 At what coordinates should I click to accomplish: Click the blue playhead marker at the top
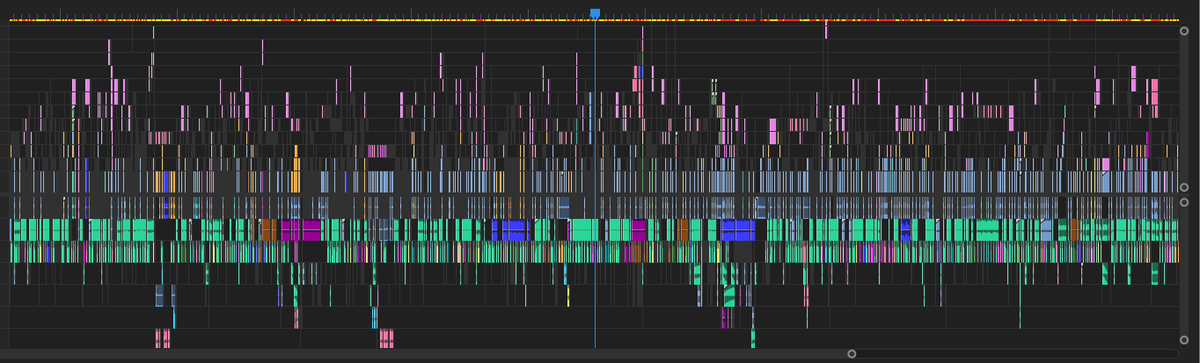pyautogui.click(x=595, y=14)
